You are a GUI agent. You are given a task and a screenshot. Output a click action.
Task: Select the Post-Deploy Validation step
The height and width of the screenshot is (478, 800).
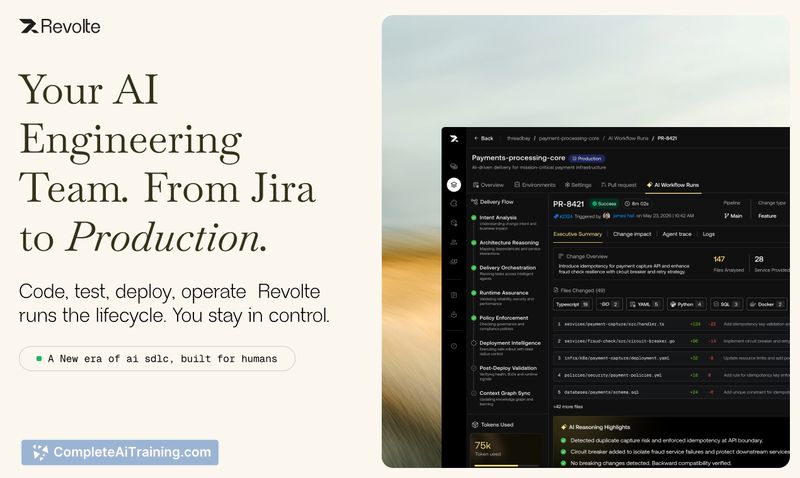506,373
